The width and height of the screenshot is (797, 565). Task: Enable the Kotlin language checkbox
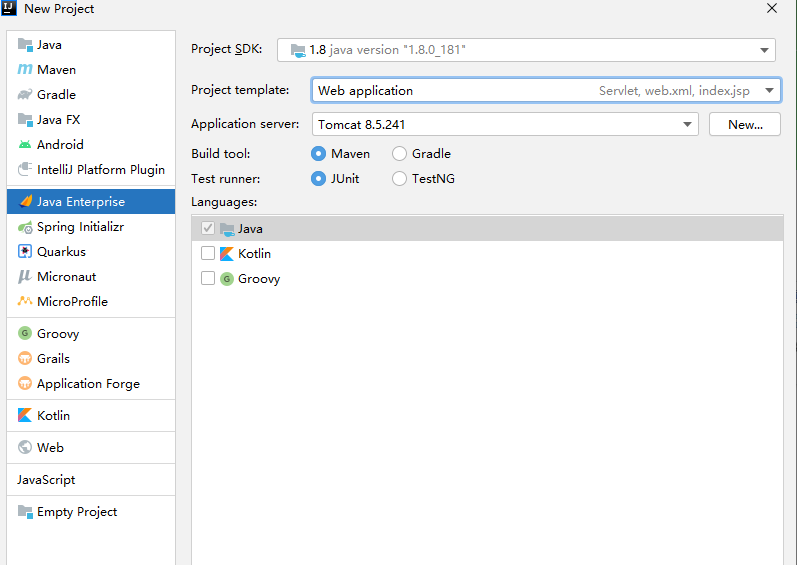tap(208, 253)
